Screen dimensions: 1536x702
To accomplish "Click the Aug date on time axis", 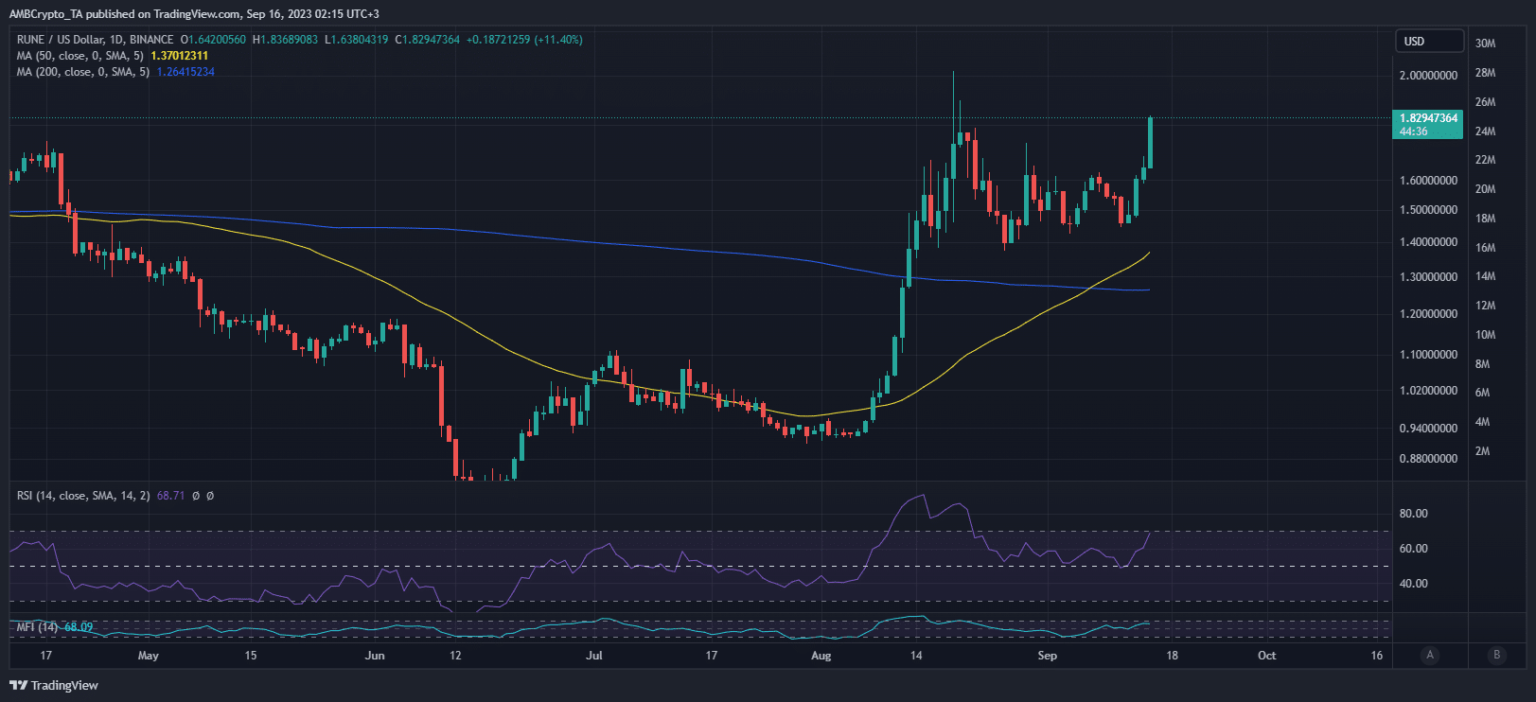I will [x=820, y=656].
